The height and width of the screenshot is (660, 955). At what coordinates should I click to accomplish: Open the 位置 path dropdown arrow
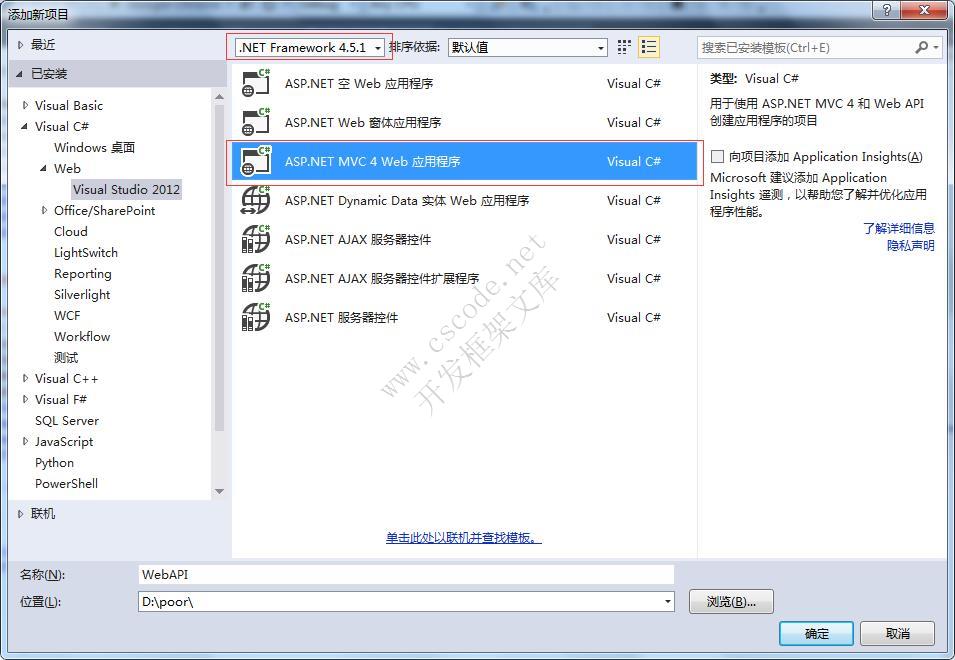point(668,602)
